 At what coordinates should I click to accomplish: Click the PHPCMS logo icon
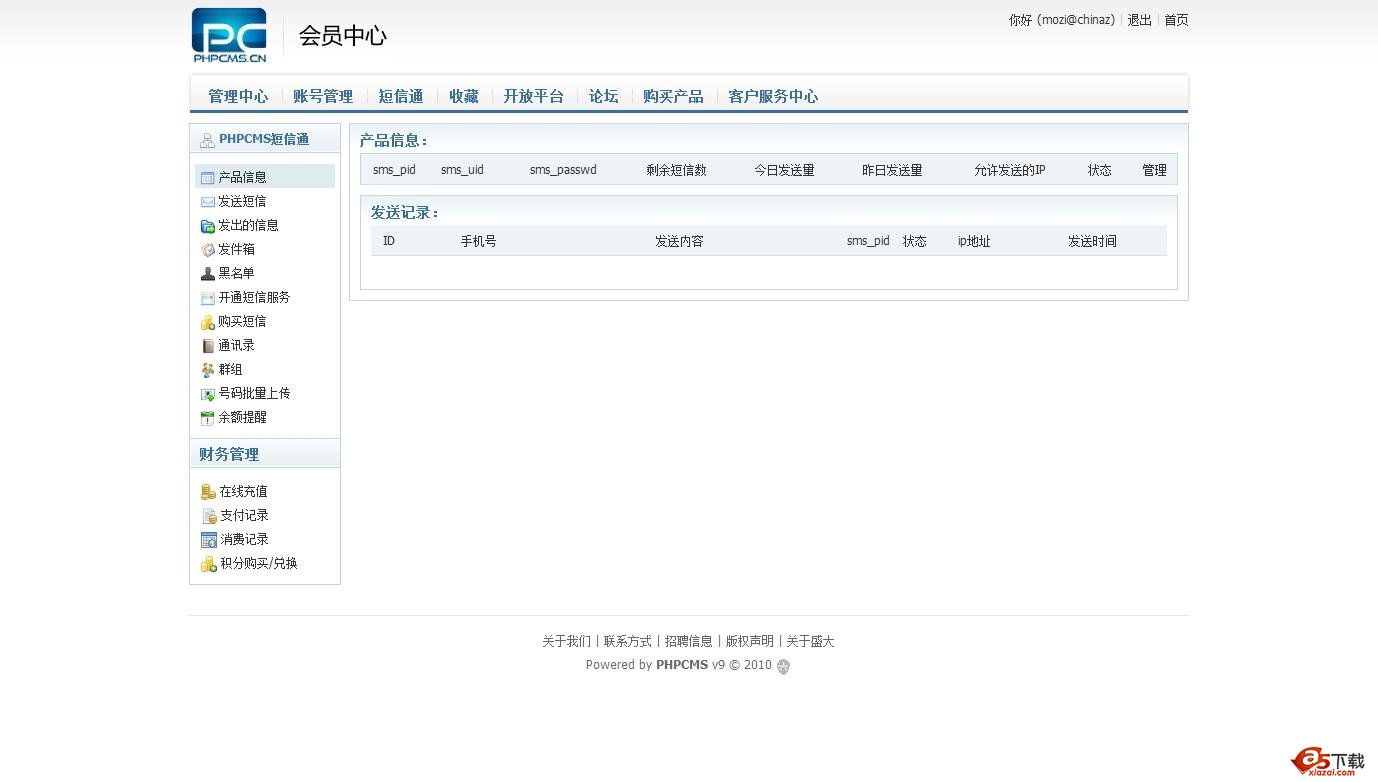229,36
